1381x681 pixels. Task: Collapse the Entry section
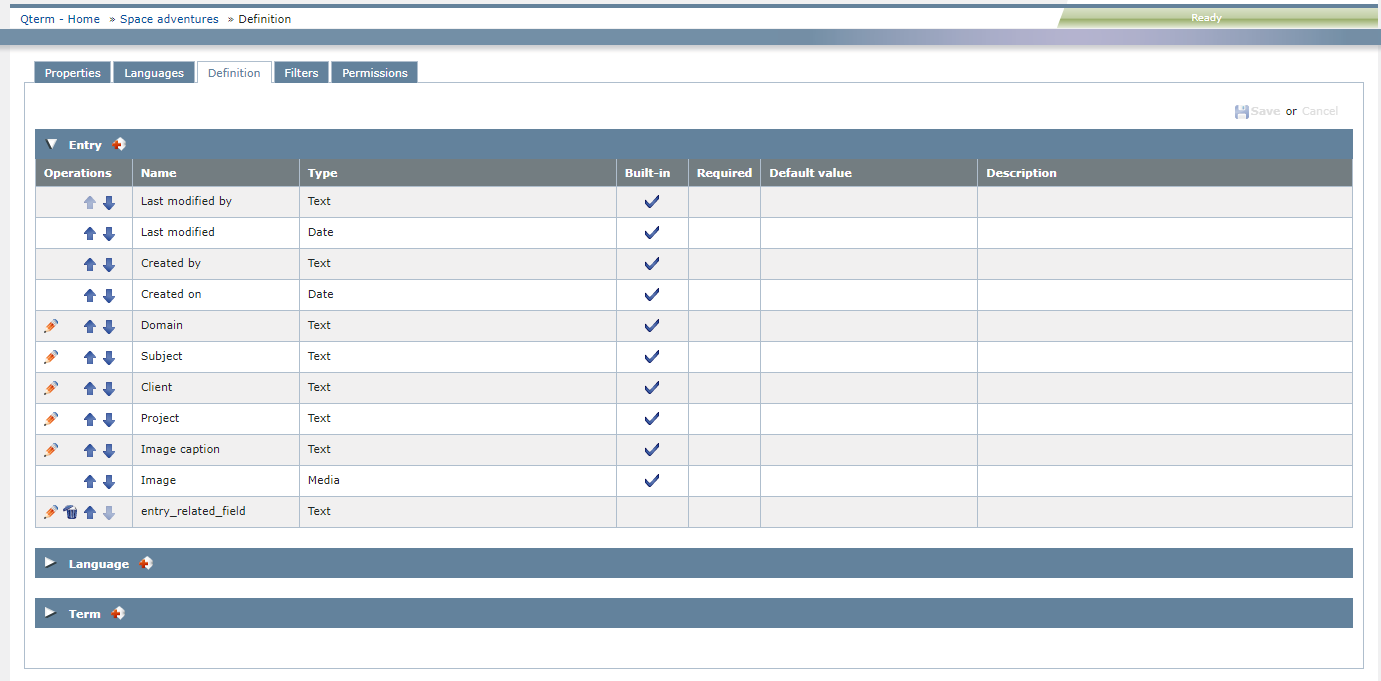pyautogui.click(x=51, y=143)
